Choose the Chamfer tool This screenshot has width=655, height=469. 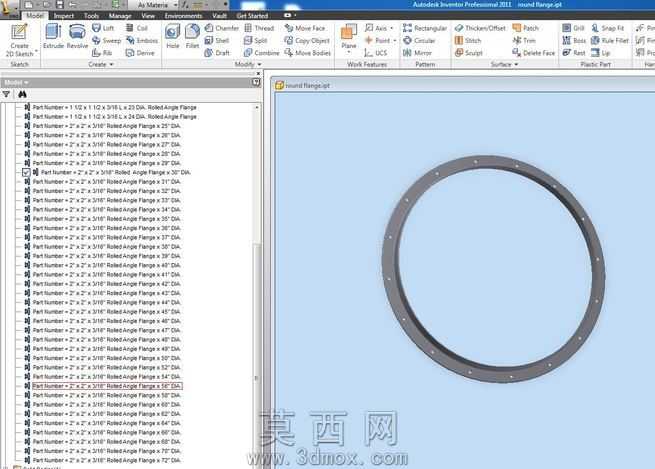221,28
